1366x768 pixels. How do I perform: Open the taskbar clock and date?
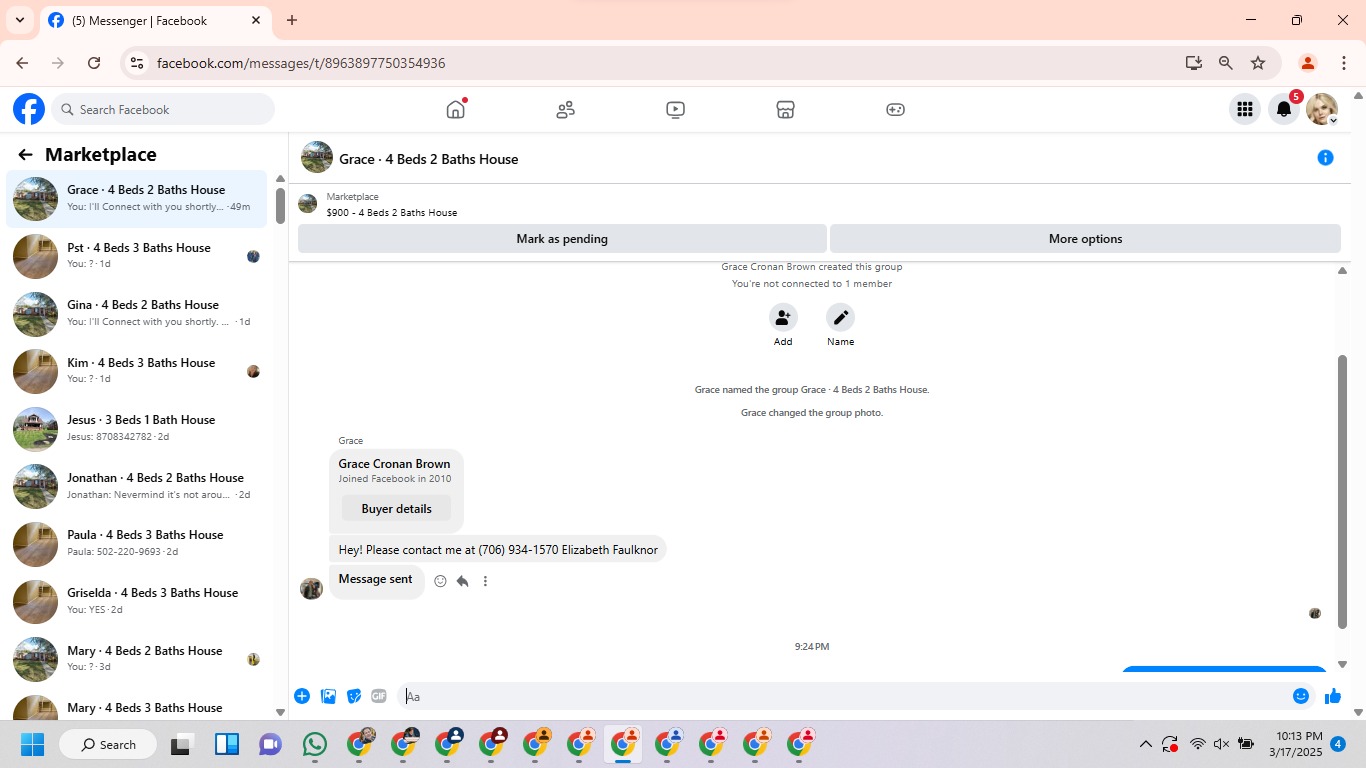(x=1296, y=744)
